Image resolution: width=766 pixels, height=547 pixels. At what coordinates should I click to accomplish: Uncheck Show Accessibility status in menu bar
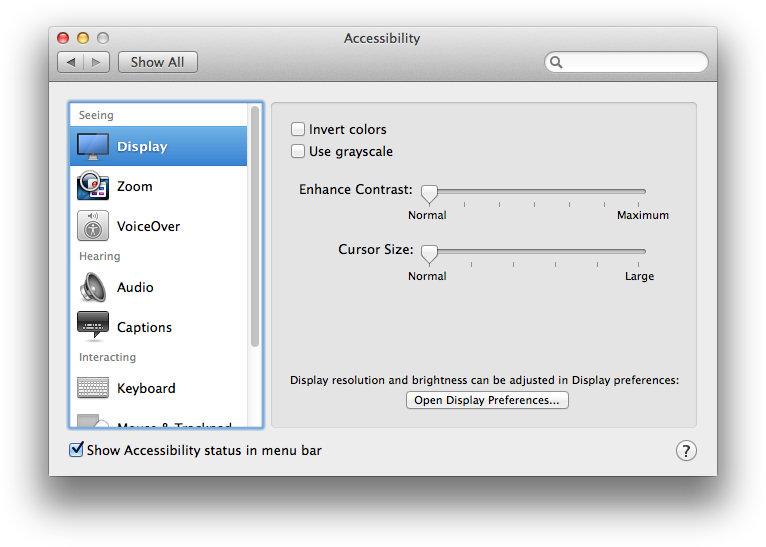pyautogui.click(x=76, y=450)
